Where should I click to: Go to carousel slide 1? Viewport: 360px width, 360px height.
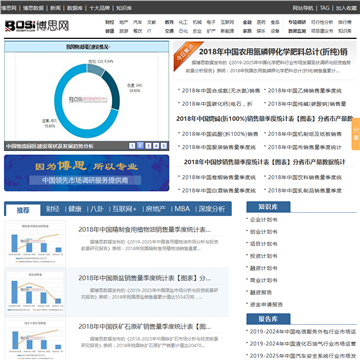132,146
